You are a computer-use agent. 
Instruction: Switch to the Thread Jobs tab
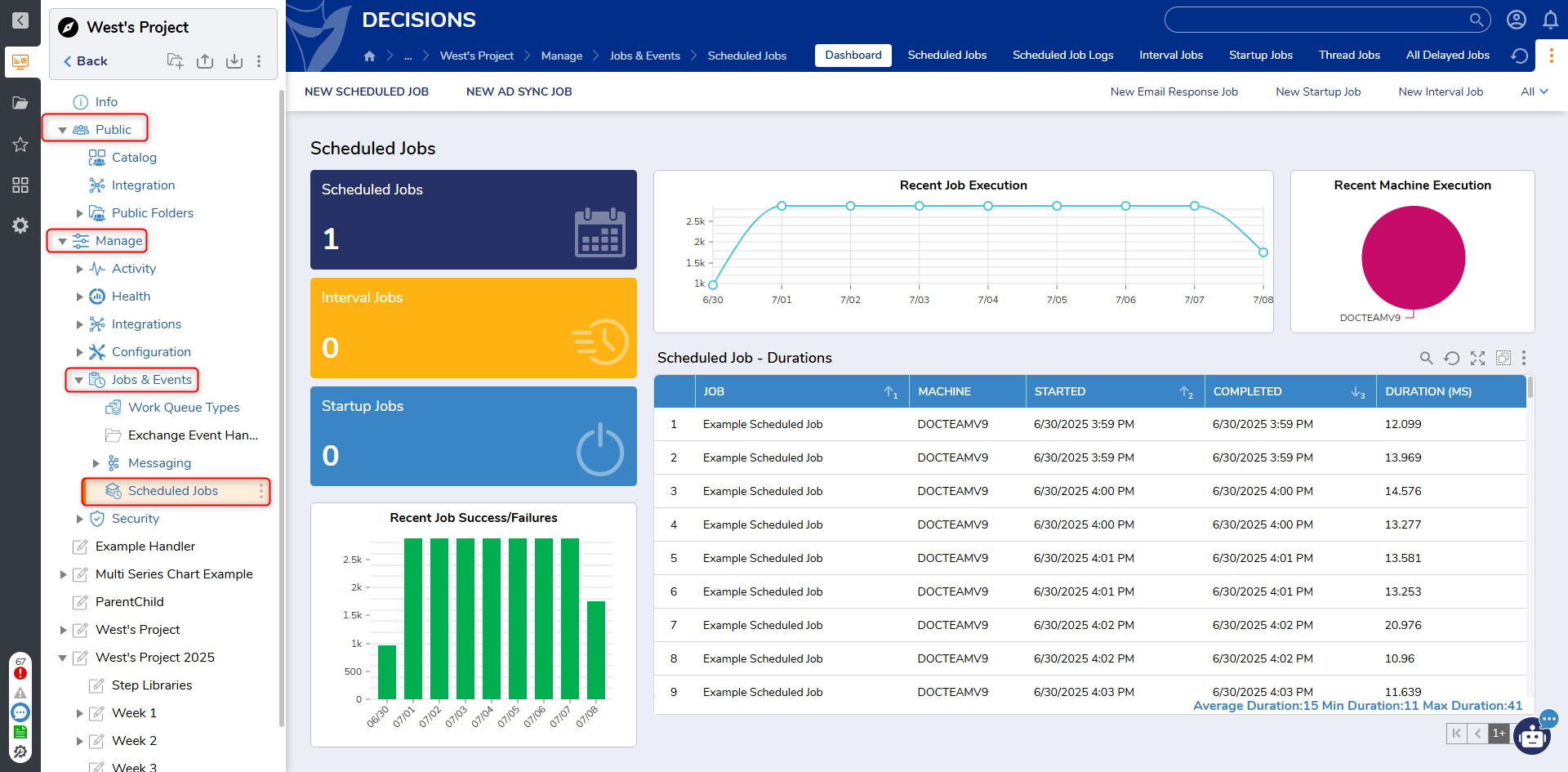click(x=1349, y=55)
